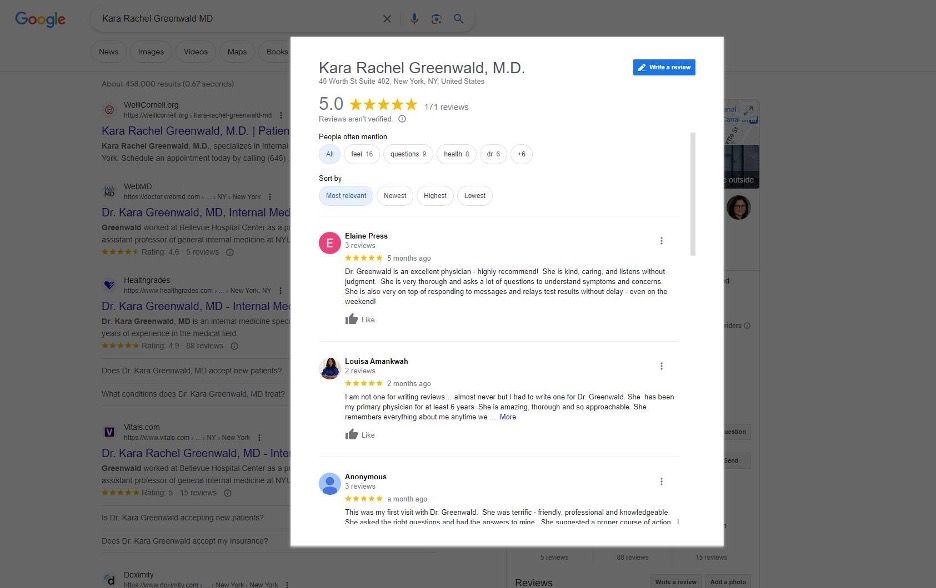
Task: Sort reviews by Lowest
Action: click(x=475, y=196)
